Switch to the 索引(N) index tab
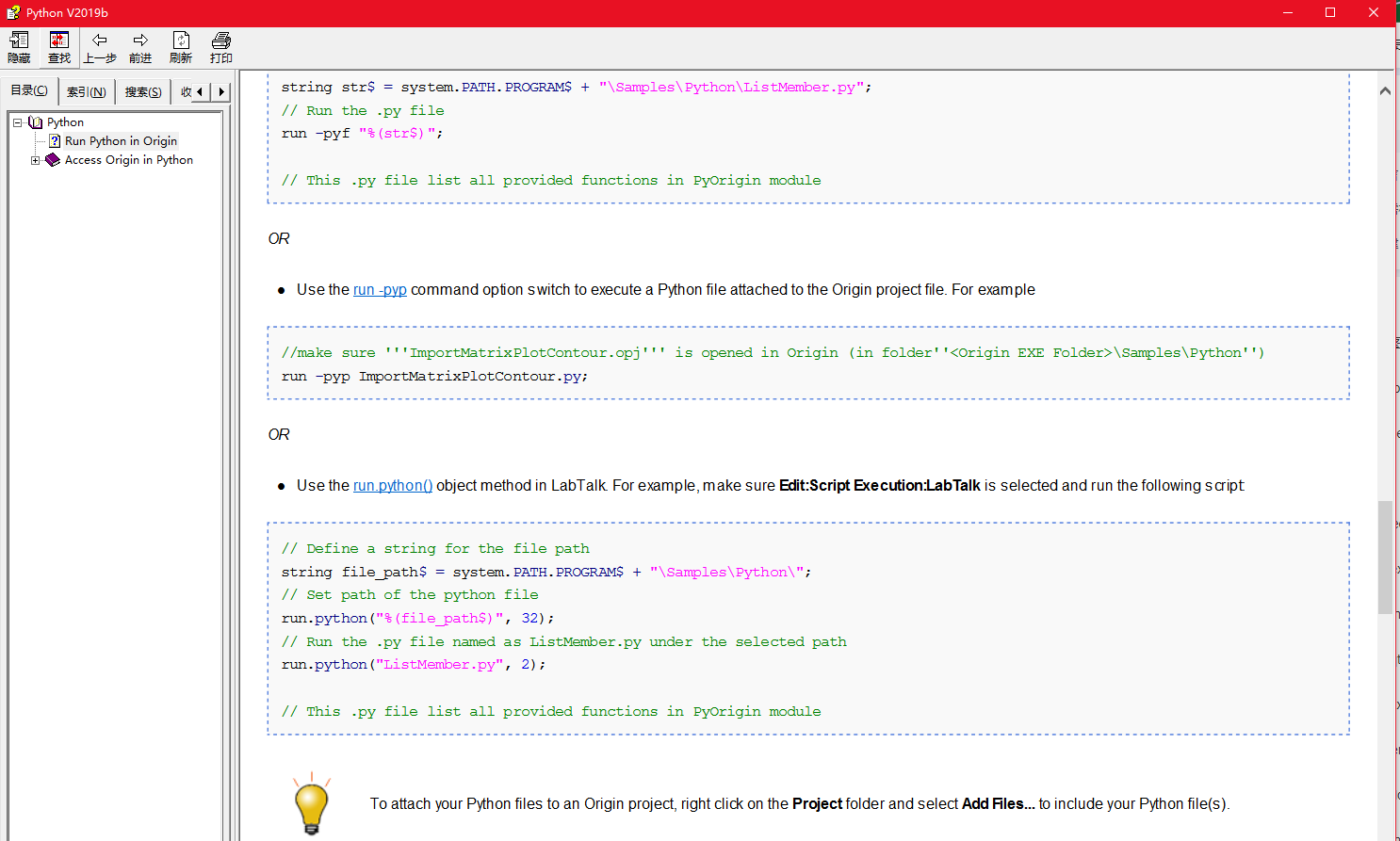 pyautogui.click(x=87, y=91)
